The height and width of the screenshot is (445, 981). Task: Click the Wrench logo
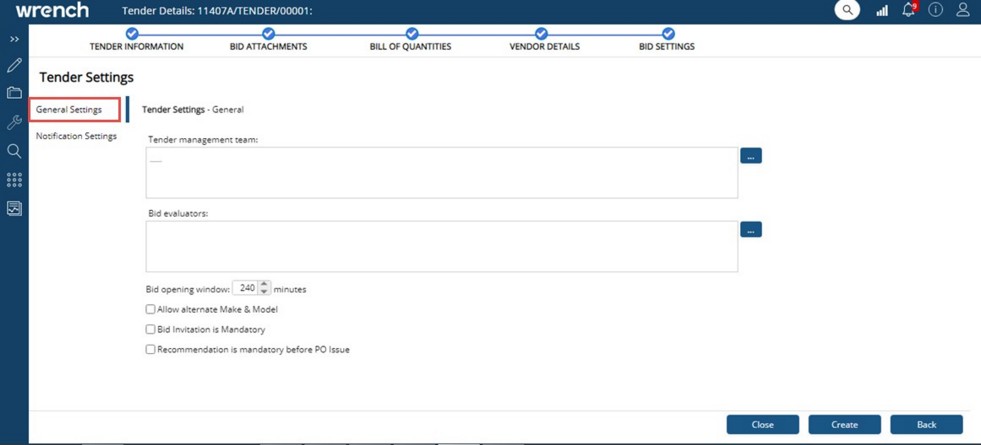coord(52,11)
